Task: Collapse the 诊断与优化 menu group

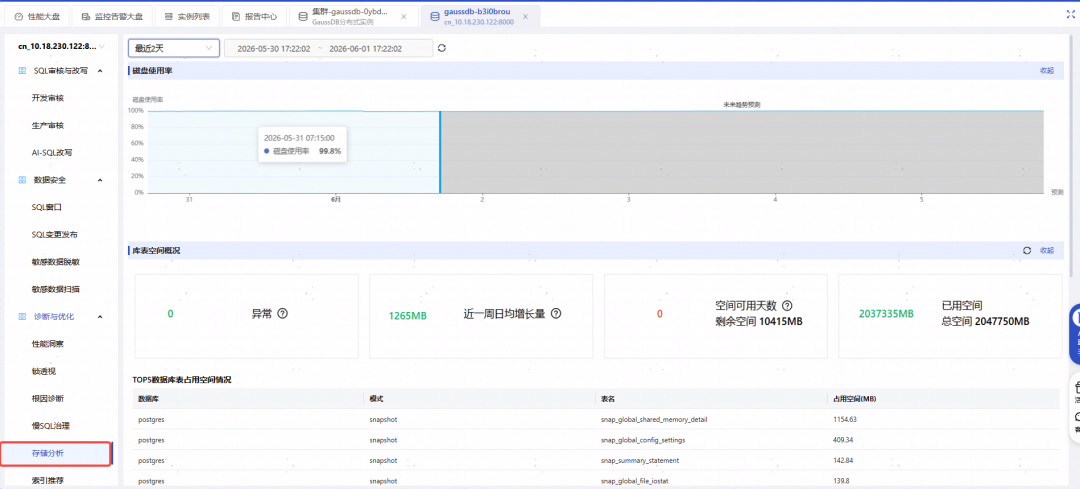Action: point(100,317)
